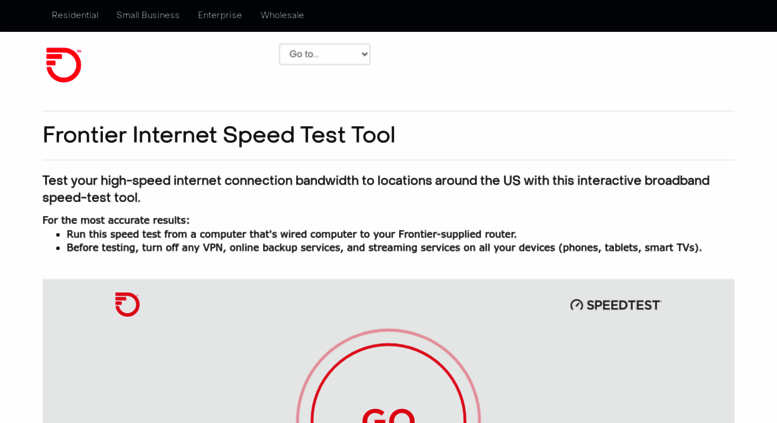Open the Enterprise menu item
Image resolution: width=777 pixels, height=423 pixels.
220,15
